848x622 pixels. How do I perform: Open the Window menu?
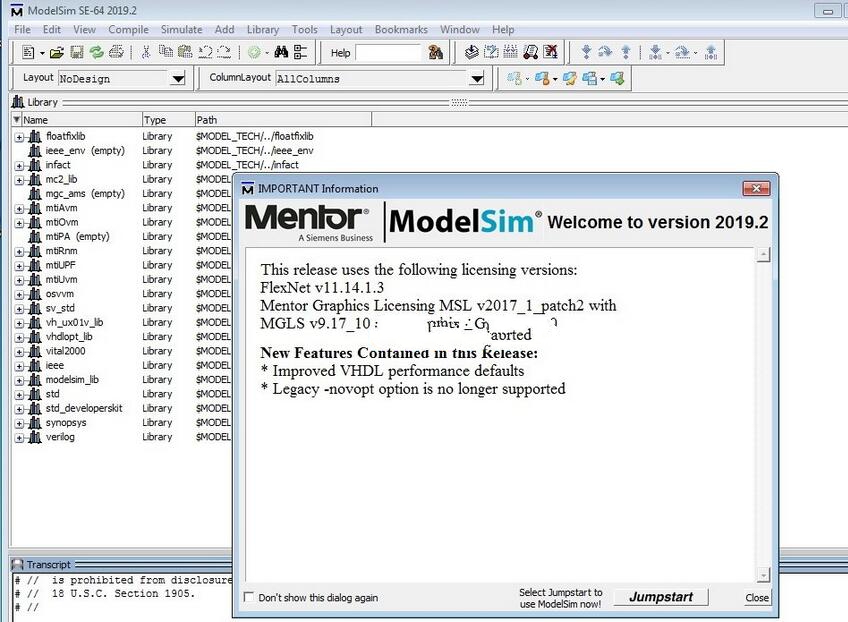coord(460,29)
